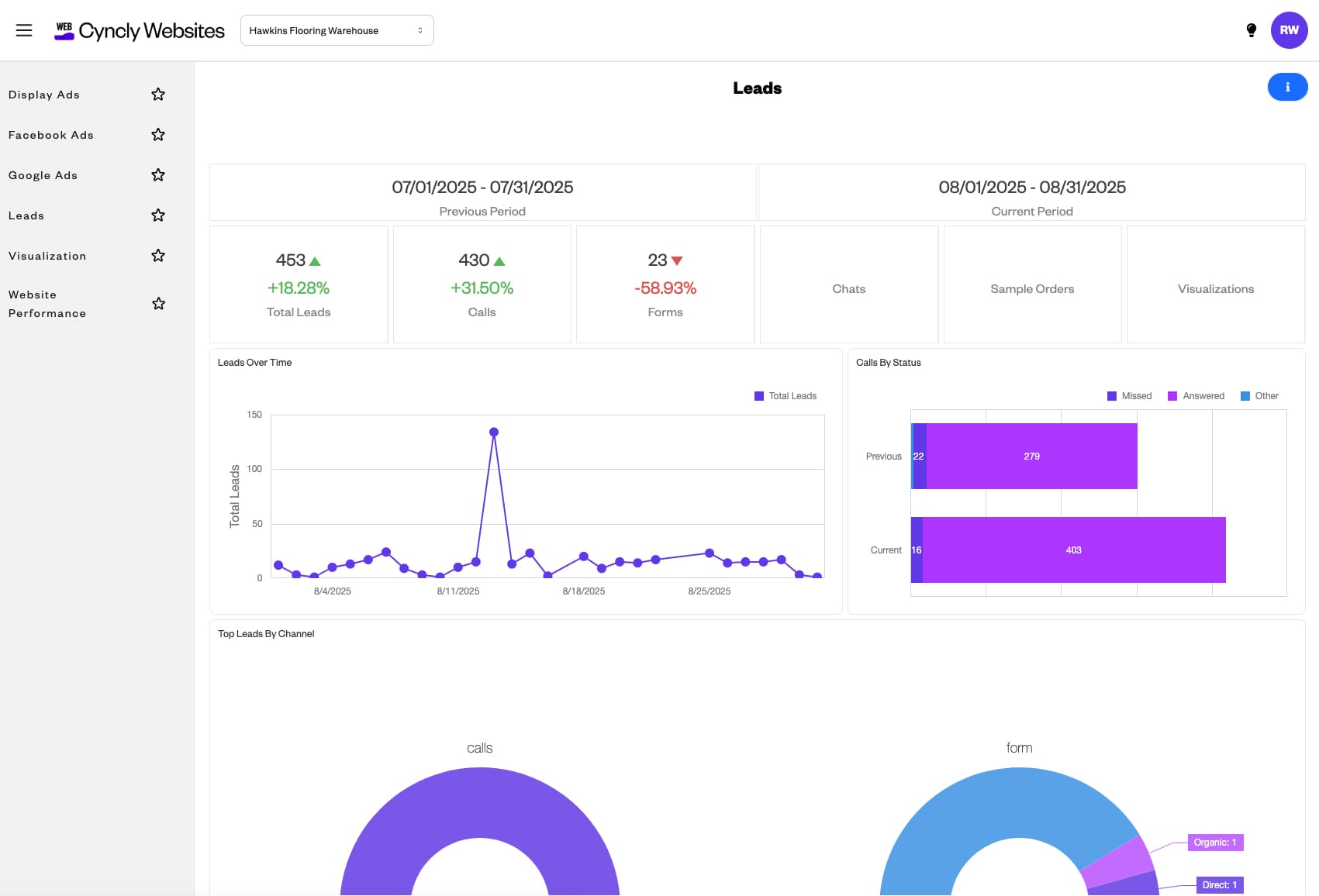Open the Facebook Ads section

coord(50,134)
